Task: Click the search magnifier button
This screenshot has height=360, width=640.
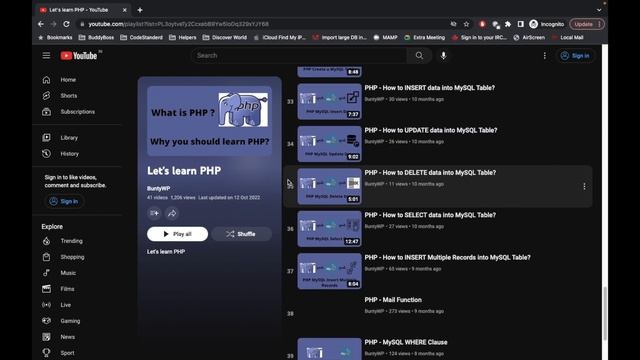Action: pos(419,56)
